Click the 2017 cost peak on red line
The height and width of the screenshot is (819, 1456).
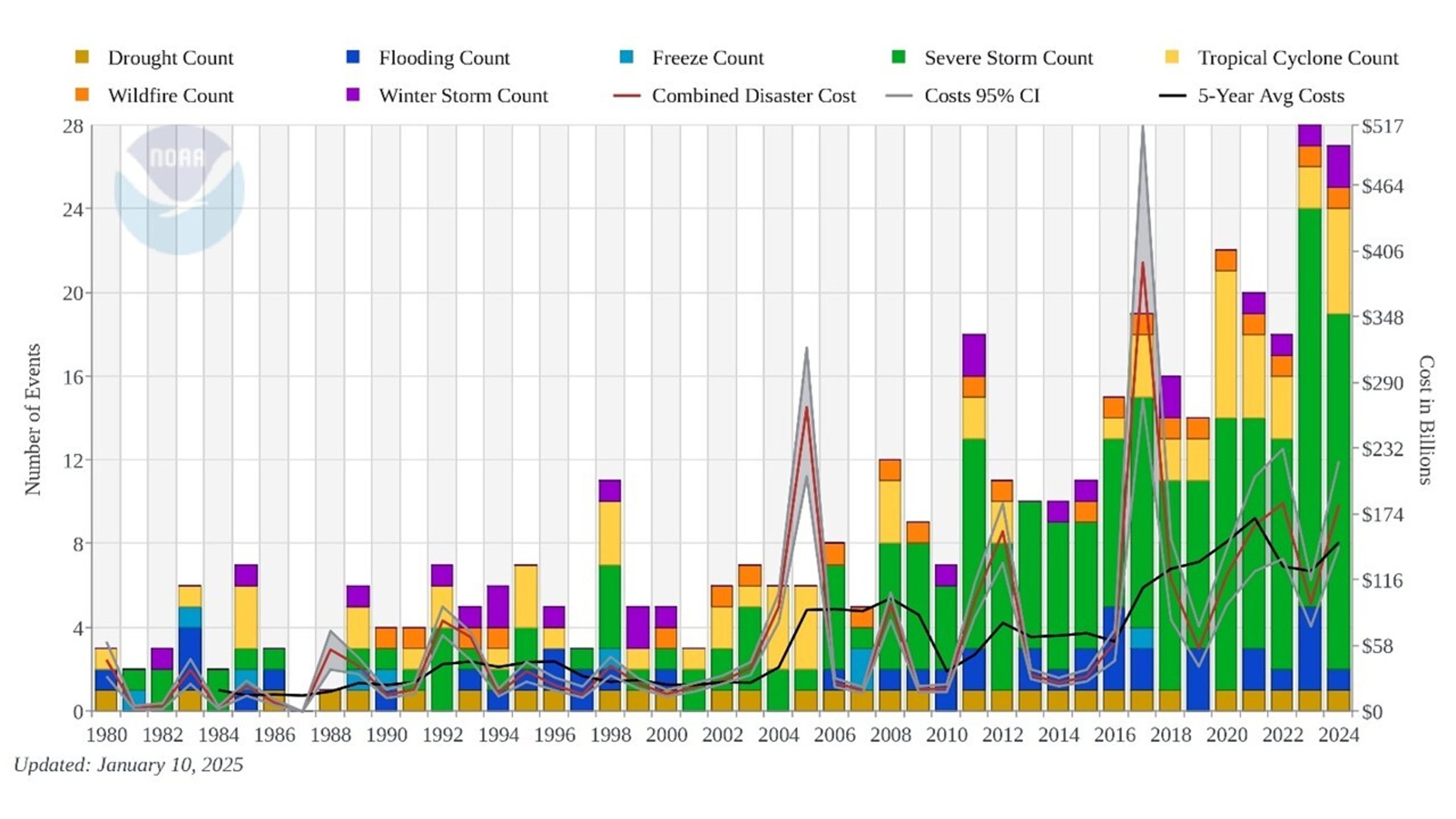[x=1142, y=263]
